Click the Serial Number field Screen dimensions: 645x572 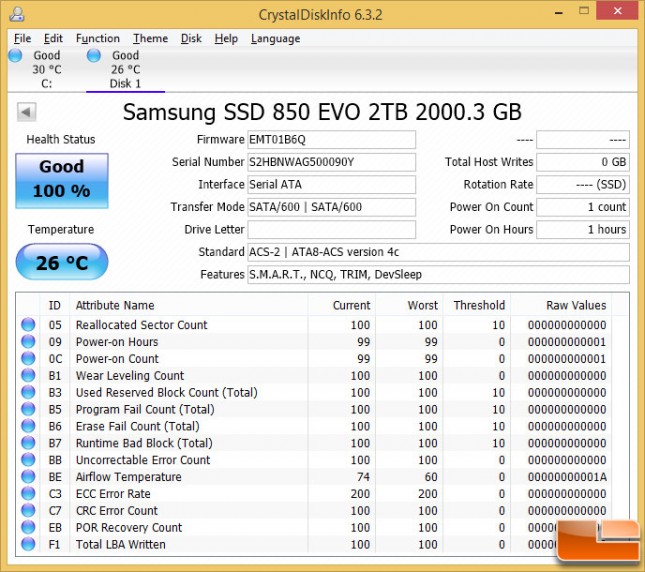(x=331, y=162)
